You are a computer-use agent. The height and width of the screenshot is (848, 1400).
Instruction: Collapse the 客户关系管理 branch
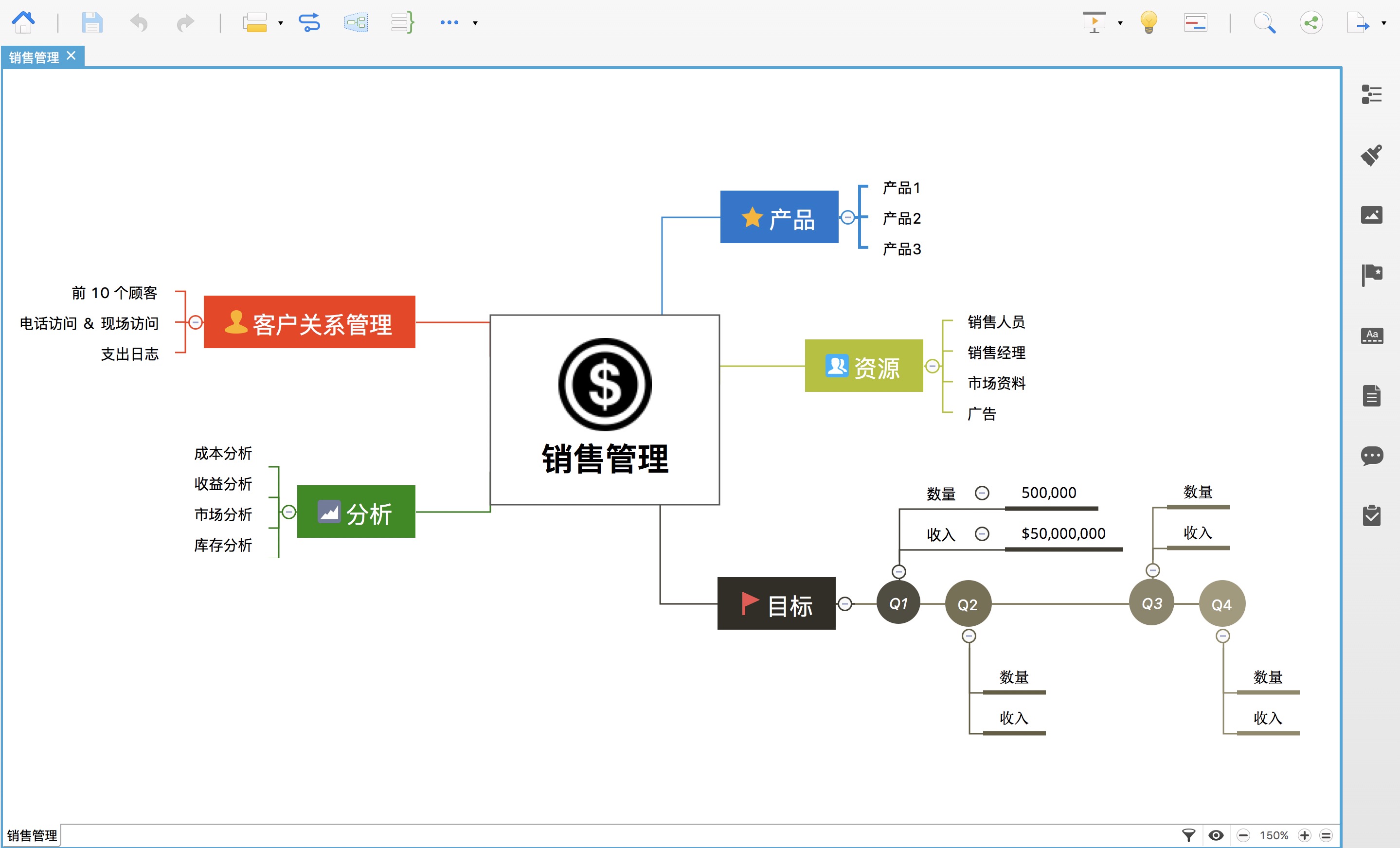pos(195,322)
